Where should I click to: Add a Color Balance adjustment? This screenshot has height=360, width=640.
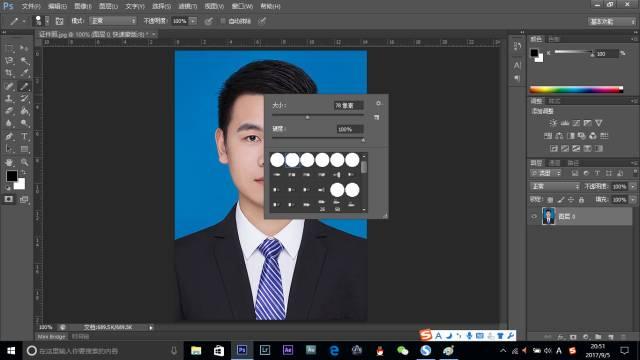point(559,136)
